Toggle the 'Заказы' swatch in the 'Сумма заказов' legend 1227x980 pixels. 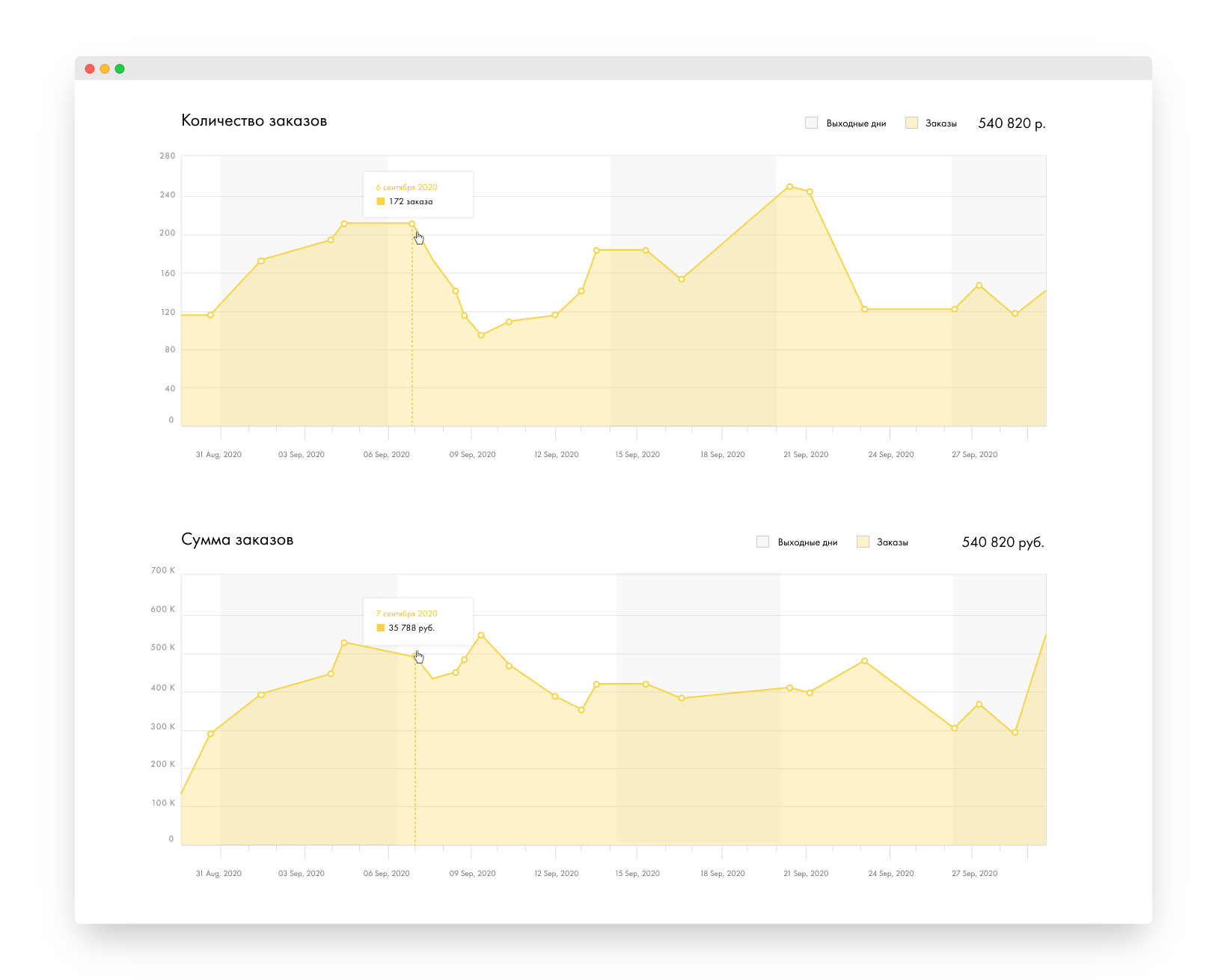click(x=863, y=542)
